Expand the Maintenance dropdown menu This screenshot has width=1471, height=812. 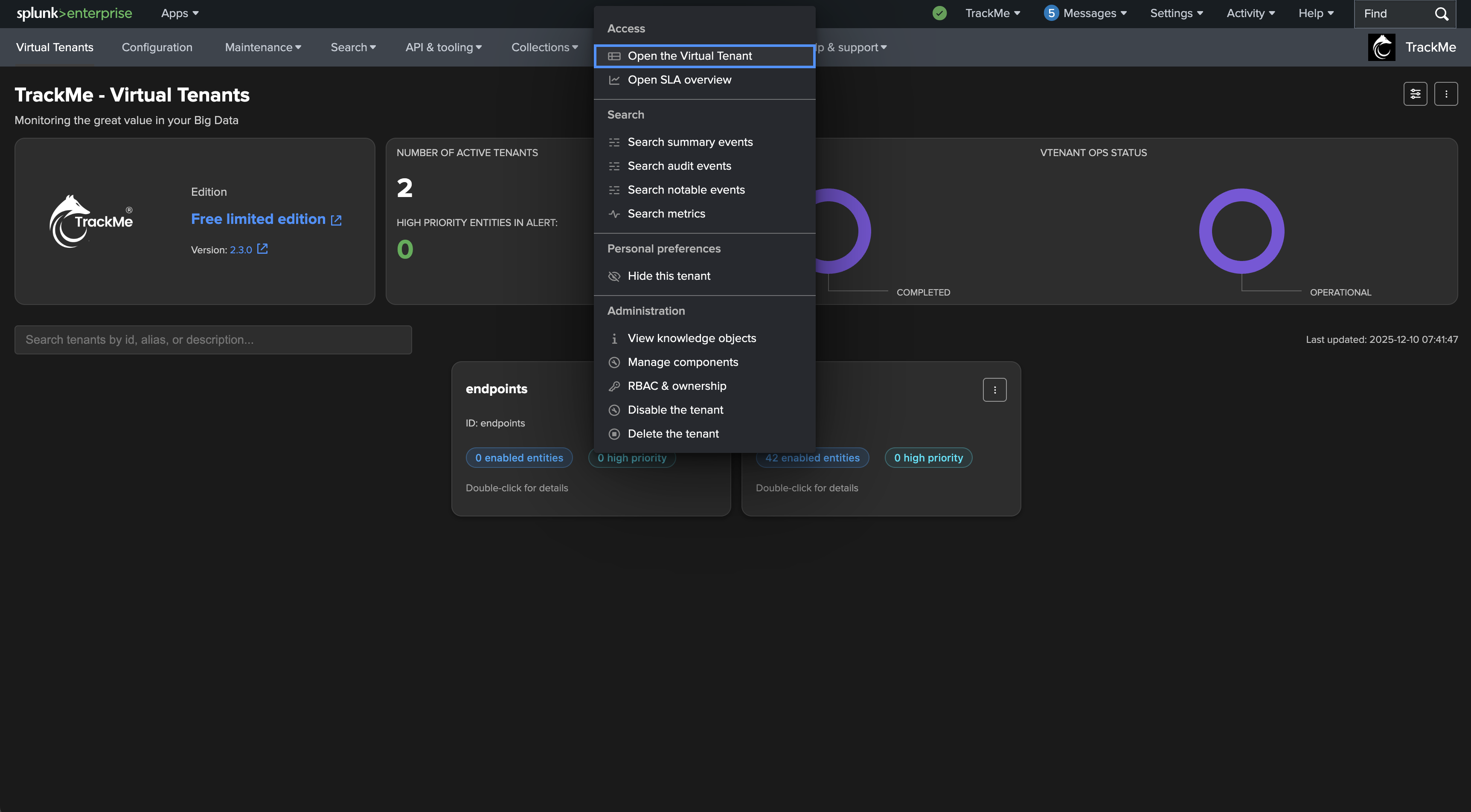click(263, 47)
